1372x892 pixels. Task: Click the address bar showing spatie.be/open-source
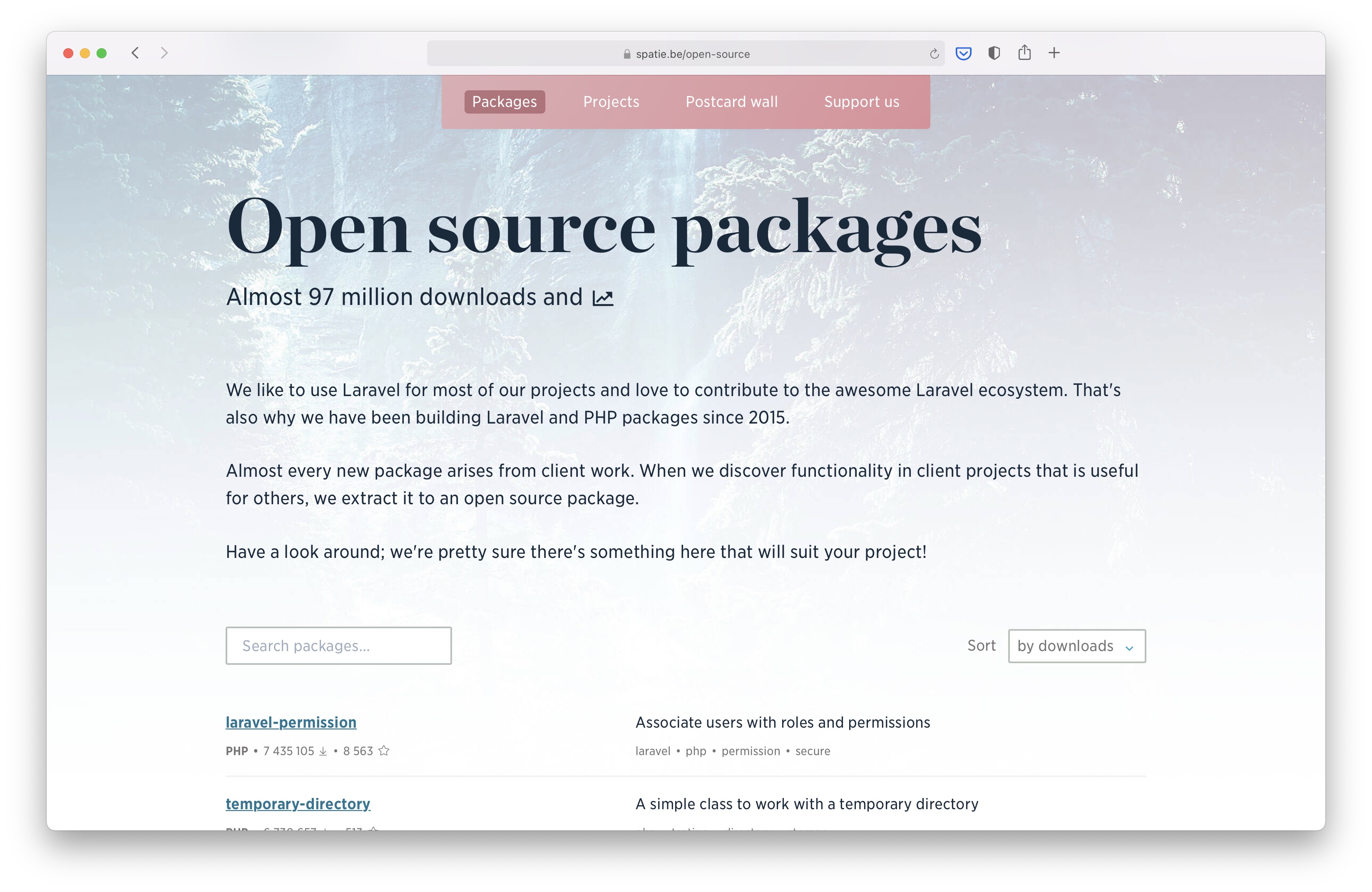pos(686,54)
